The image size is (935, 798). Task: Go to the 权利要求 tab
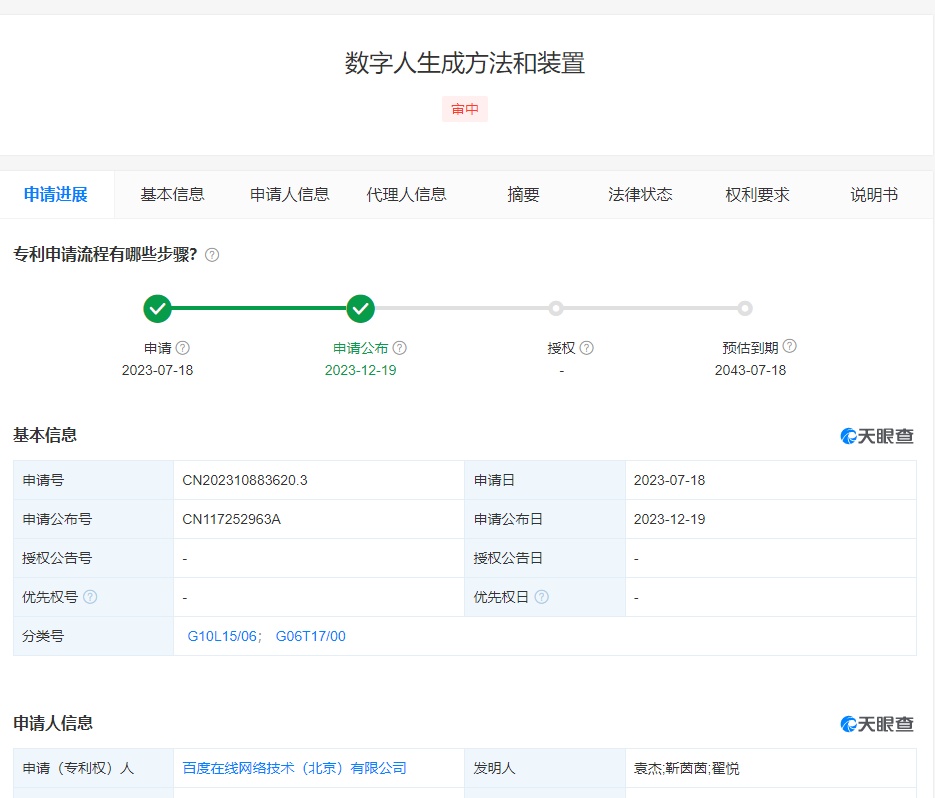point(757,195)
